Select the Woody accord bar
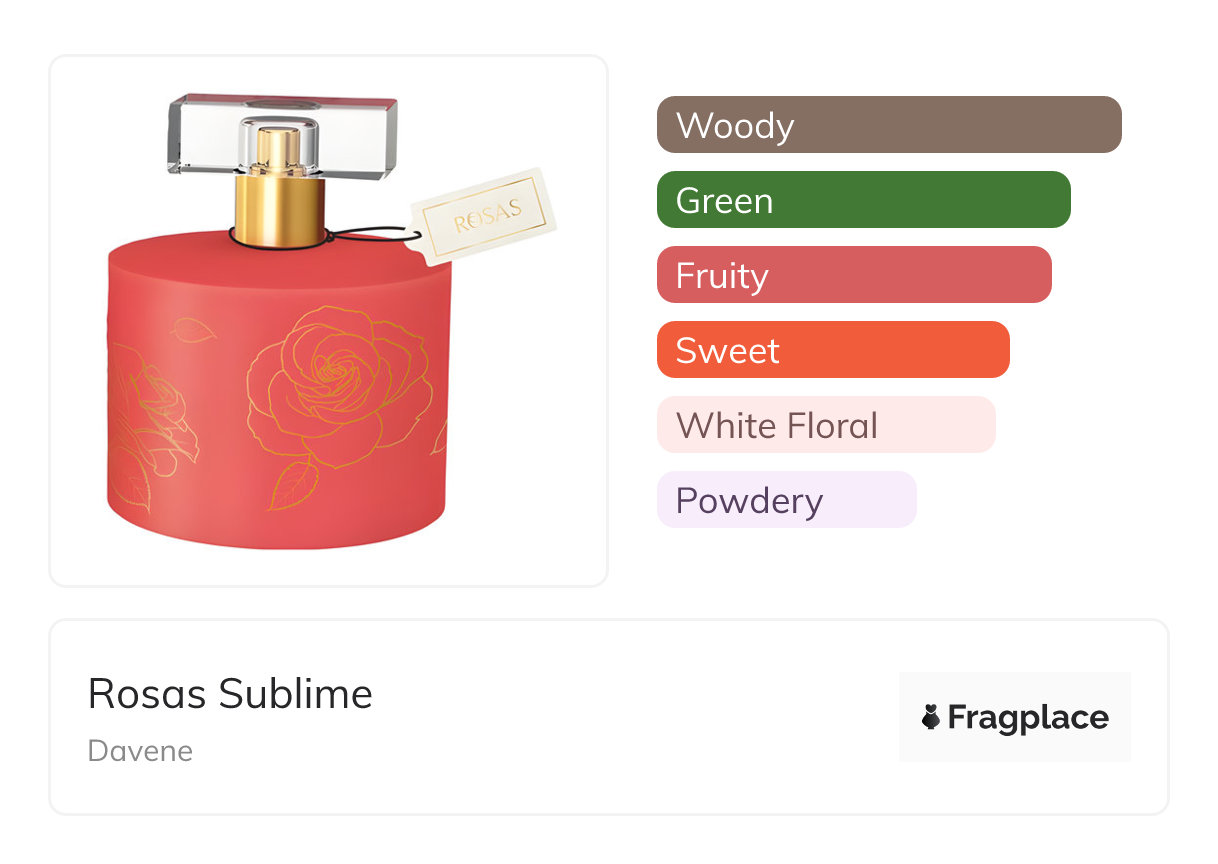Screen dimensions: 1218x864 tap(888, 125)
